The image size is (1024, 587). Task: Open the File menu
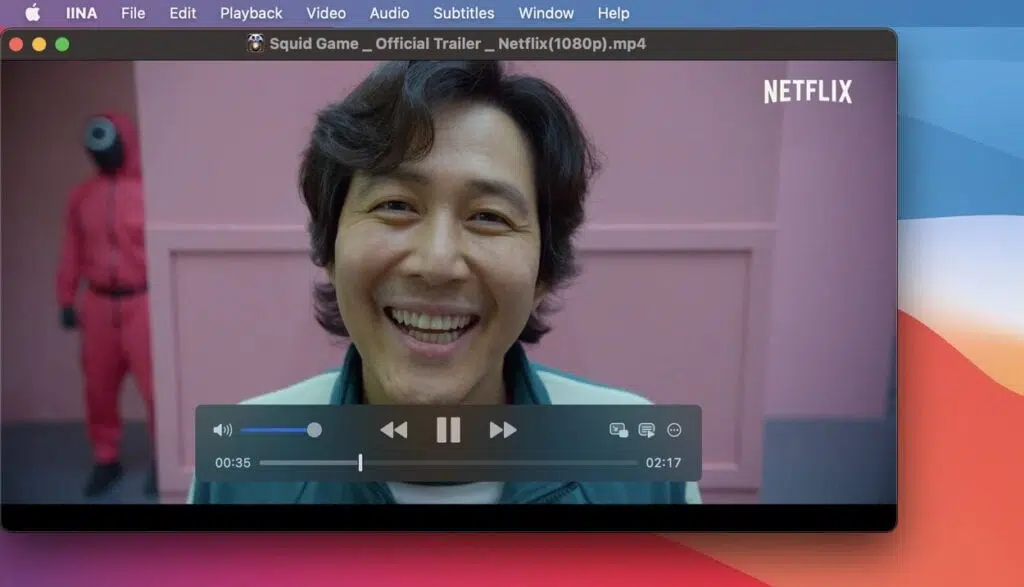point(133,13)
